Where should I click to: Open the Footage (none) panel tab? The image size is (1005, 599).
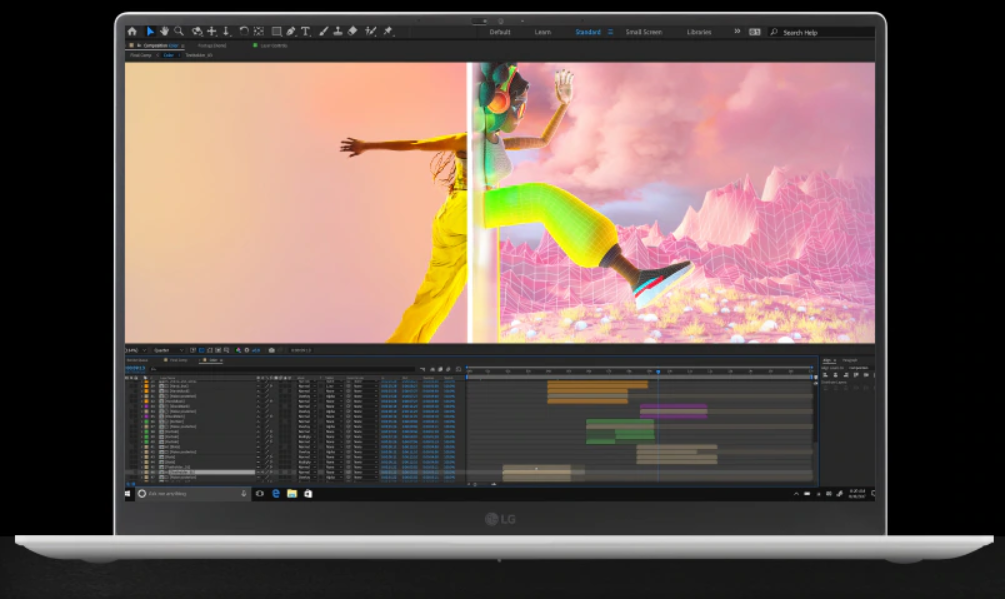click(x=212, y=45)
